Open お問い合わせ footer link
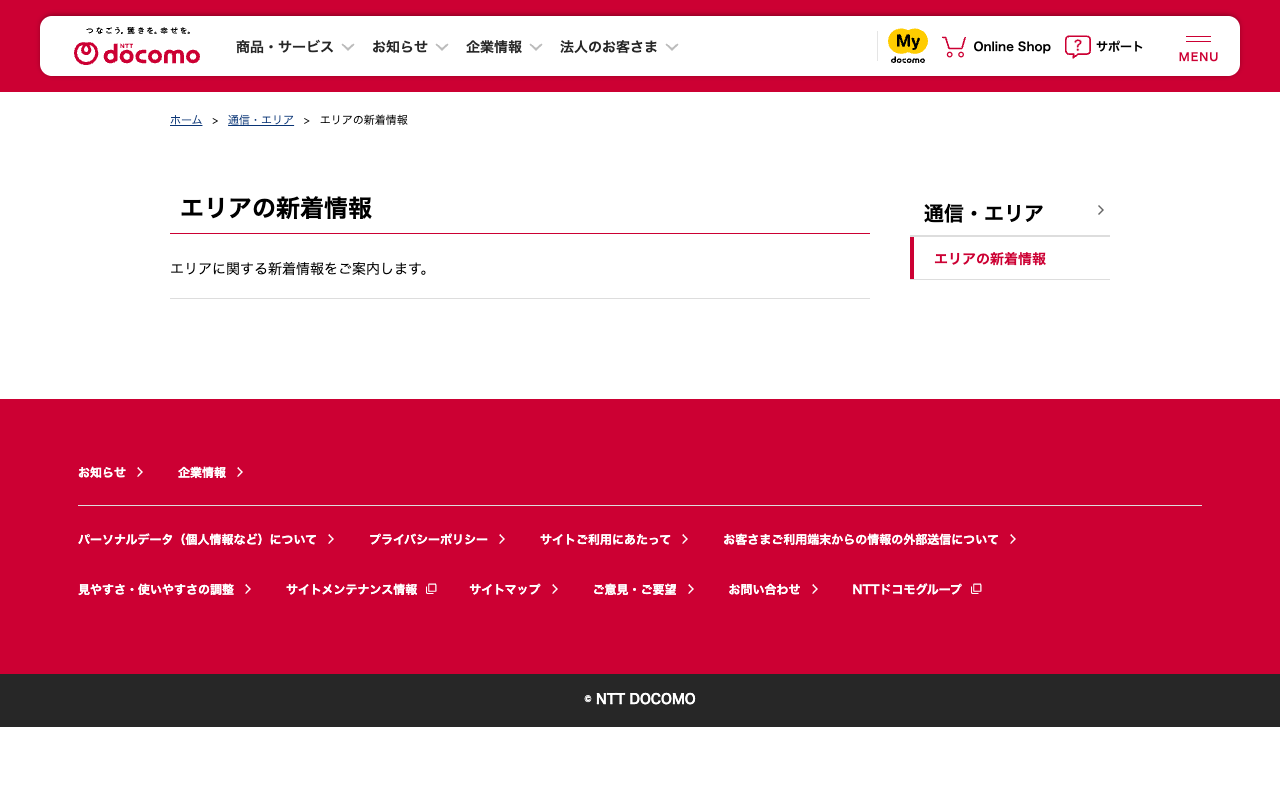This screenshot has width=1280, height=800. point(774,589)
